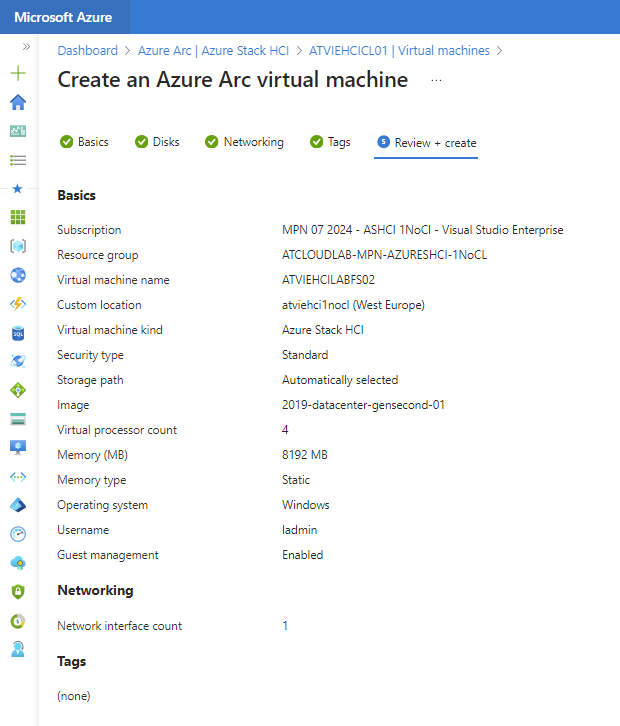Open the Dashboard chart icon in sidebar

(x=18, y=131)
